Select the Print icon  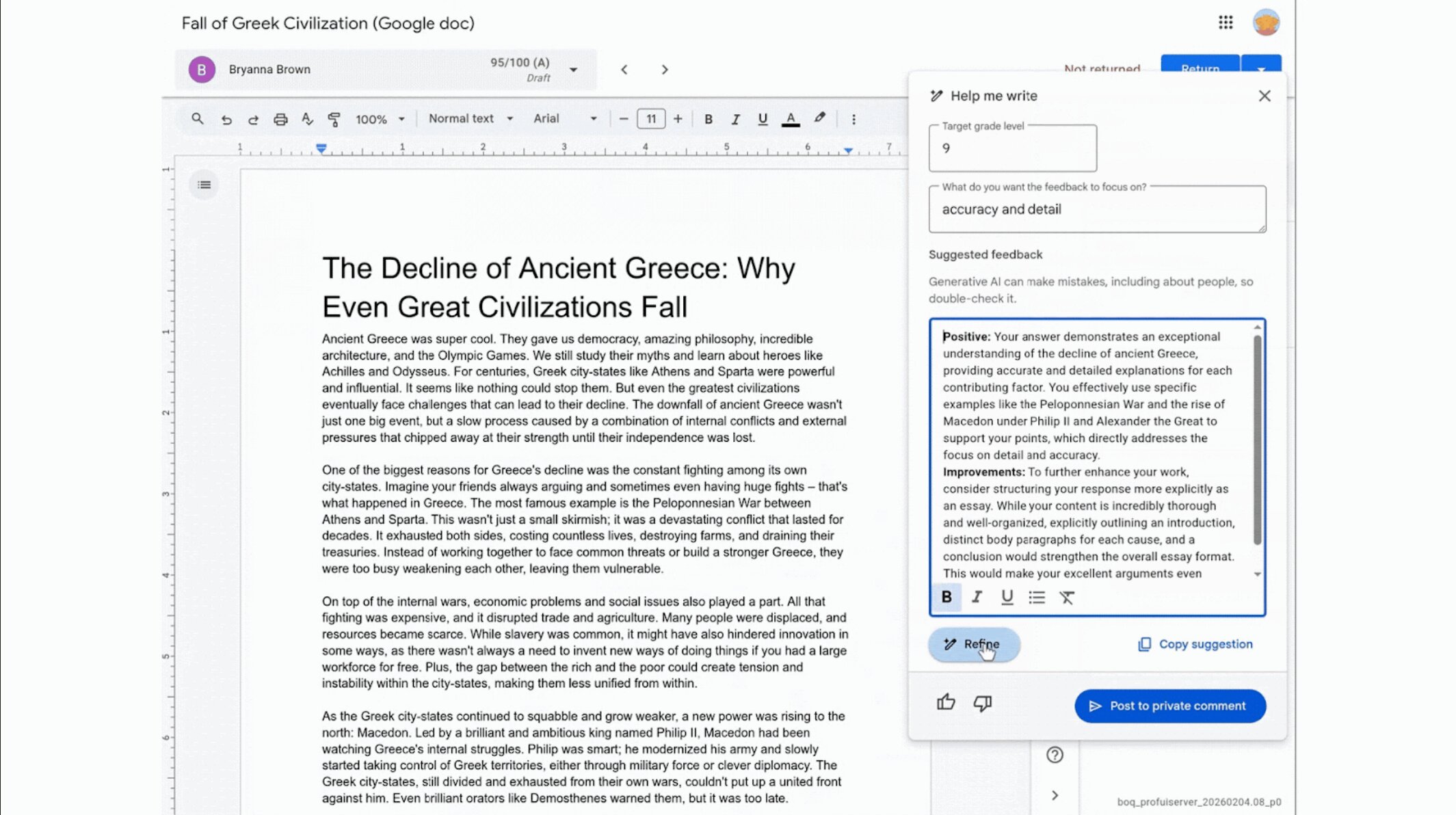pyautogui.click(x=280, y=118)
